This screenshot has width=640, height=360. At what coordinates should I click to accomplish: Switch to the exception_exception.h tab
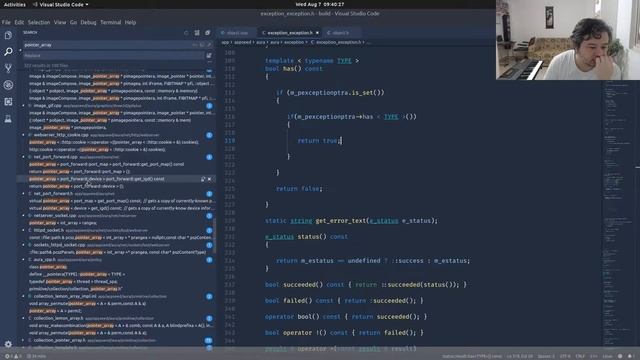click(x=289, y=33)
